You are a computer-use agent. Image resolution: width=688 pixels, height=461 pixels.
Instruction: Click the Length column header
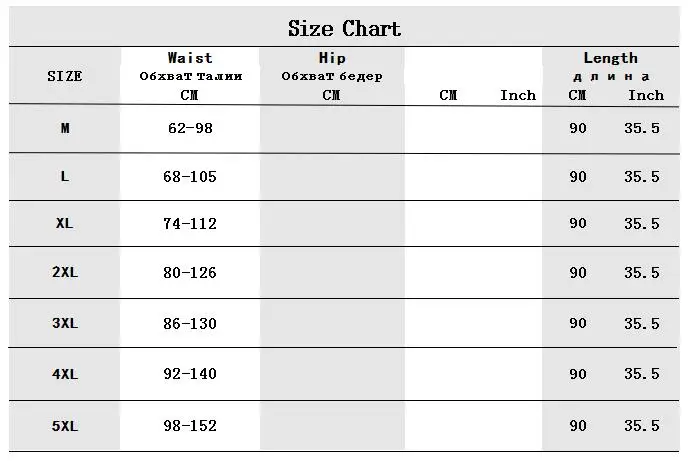click(x=610, y=58)
